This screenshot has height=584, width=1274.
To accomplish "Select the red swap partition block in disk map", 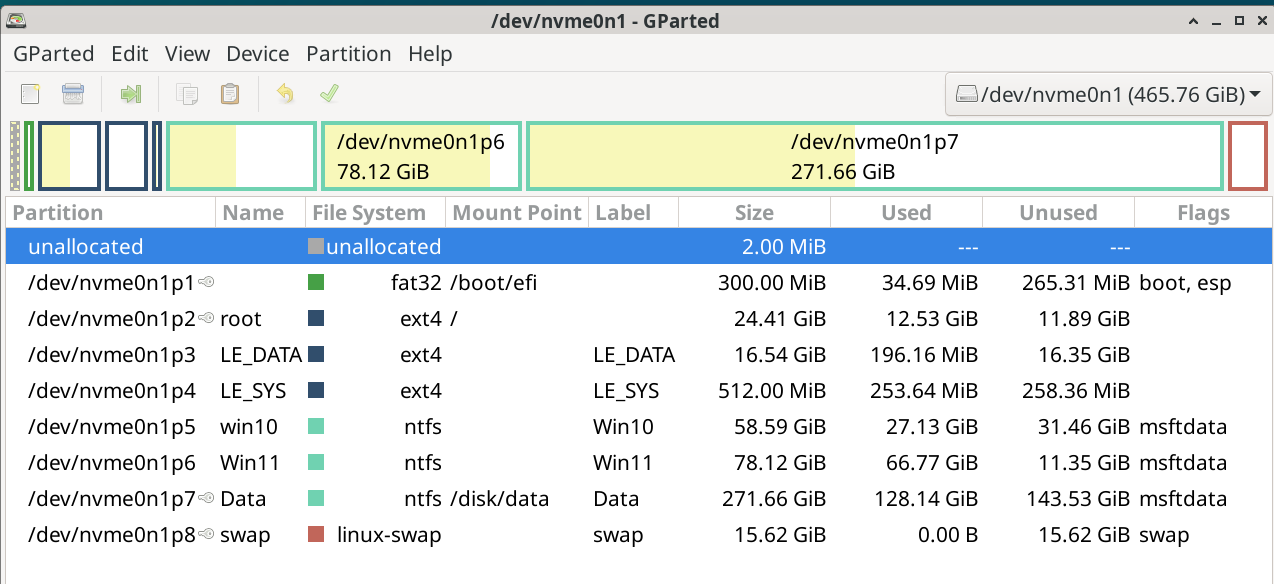I will pos(1248,156).
